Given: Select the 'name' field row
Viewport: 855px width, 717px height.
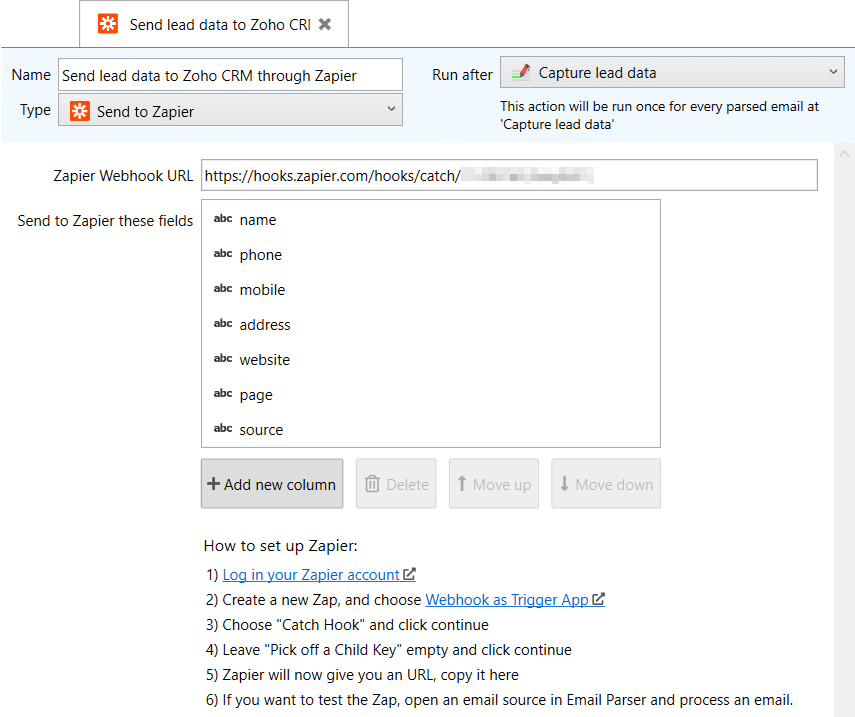Looking at the screenshot, I should pos(431,220).
